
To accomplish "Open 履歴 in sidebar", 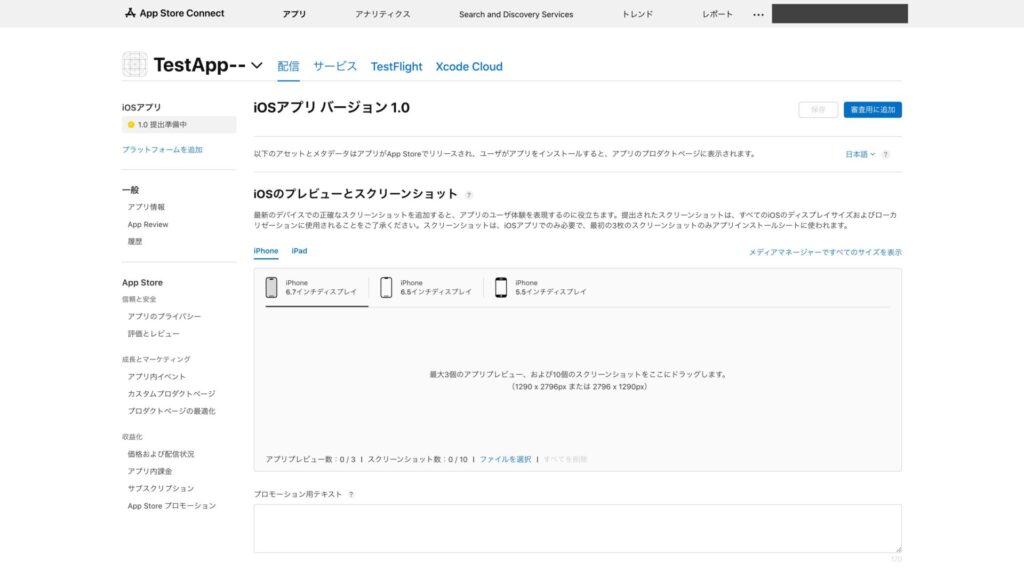I will (x=135, y=242).
